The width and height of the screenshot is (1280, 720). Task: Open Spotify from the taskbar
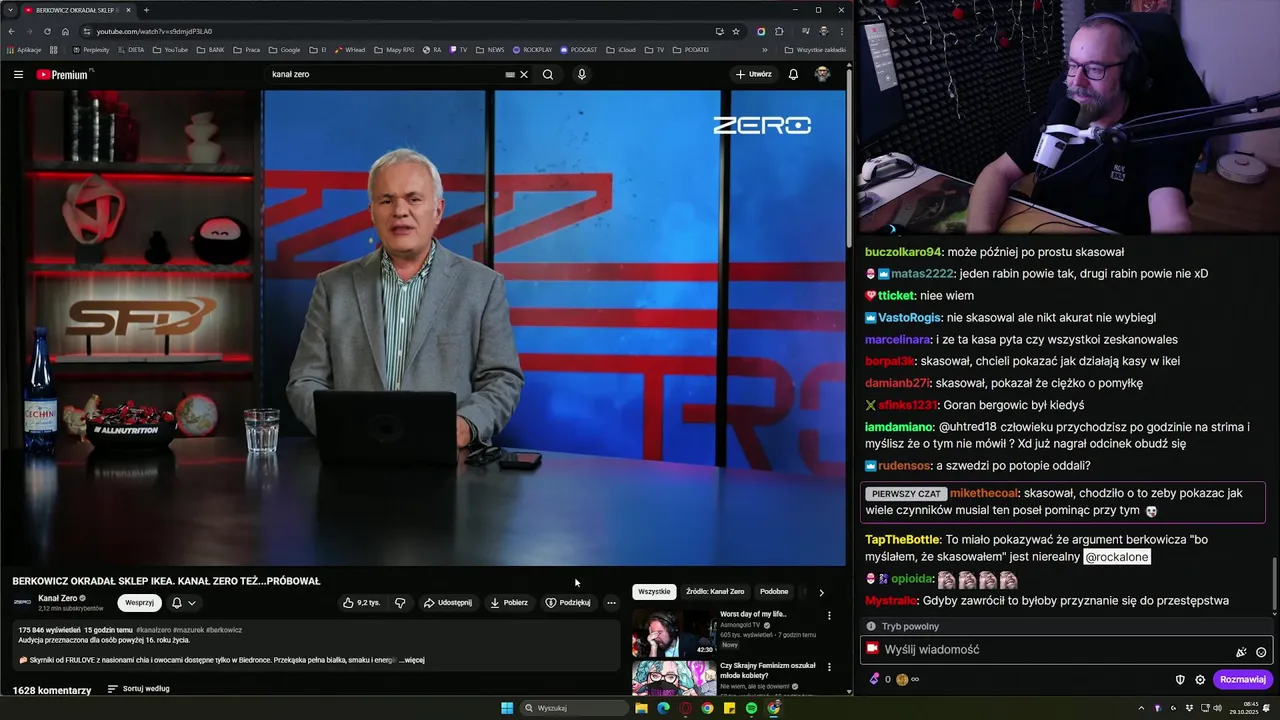click(x=751, y=708)
